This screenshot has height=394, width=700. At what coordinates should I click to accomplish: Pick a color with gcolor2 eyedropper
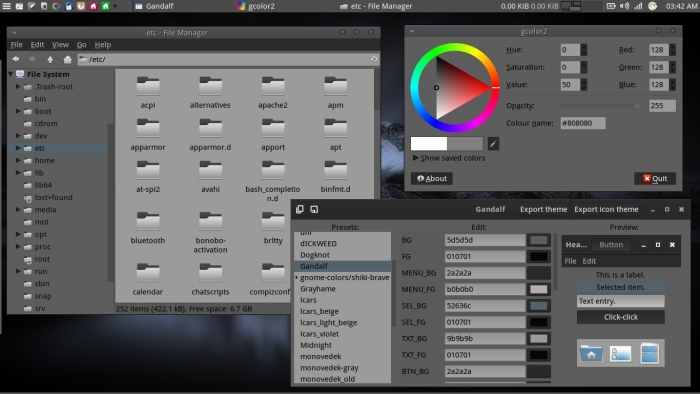point(493,144)
